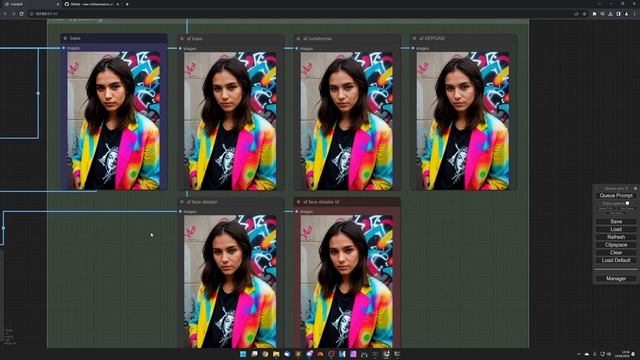The width and height of the screenshot is (640, 360).
Task: Collapse the 'af GFPGAN' node via its title dot
Action: pos(414,38)
